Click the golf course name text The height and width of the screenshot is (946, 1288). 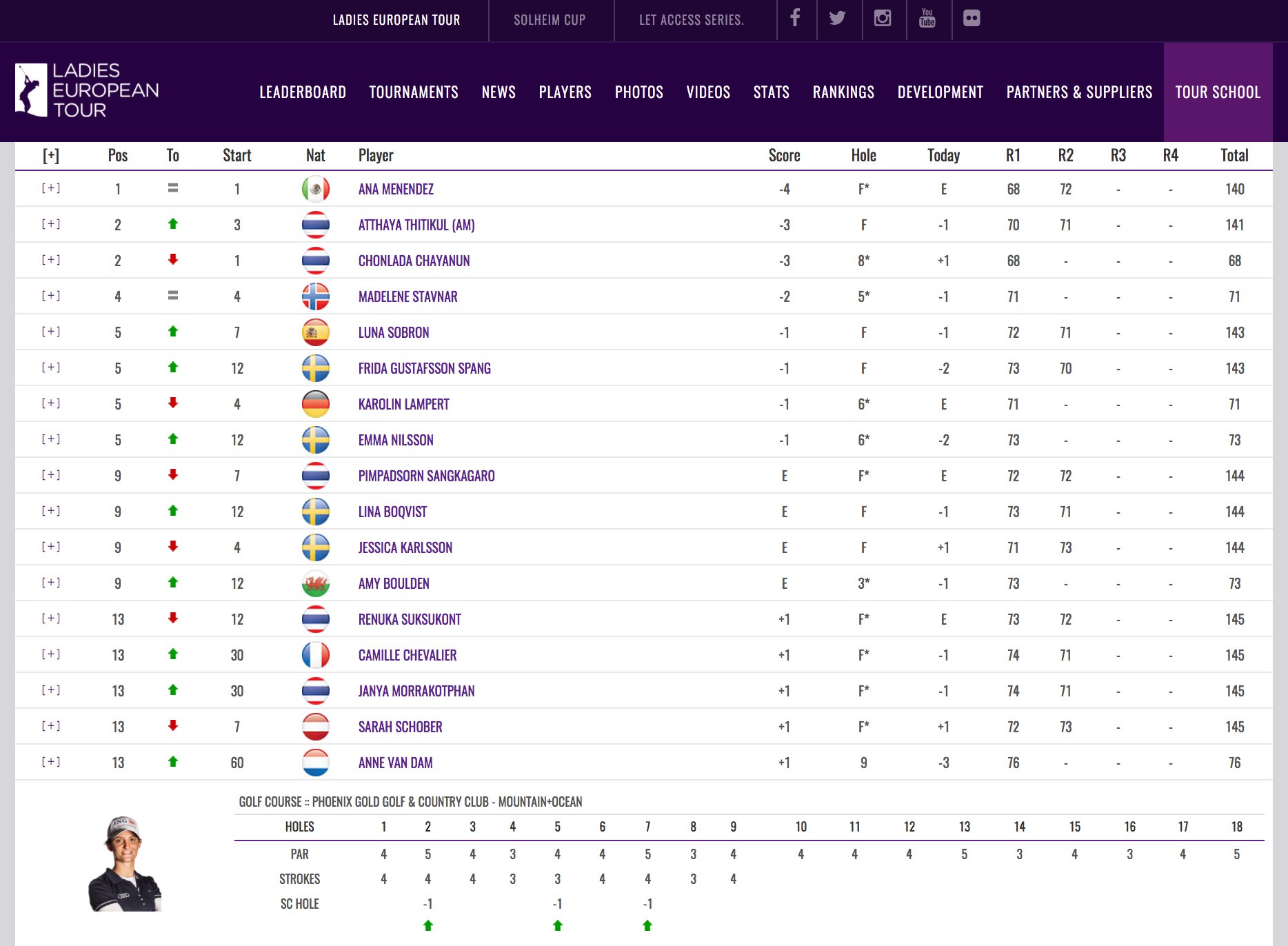(x=410, y=801)
